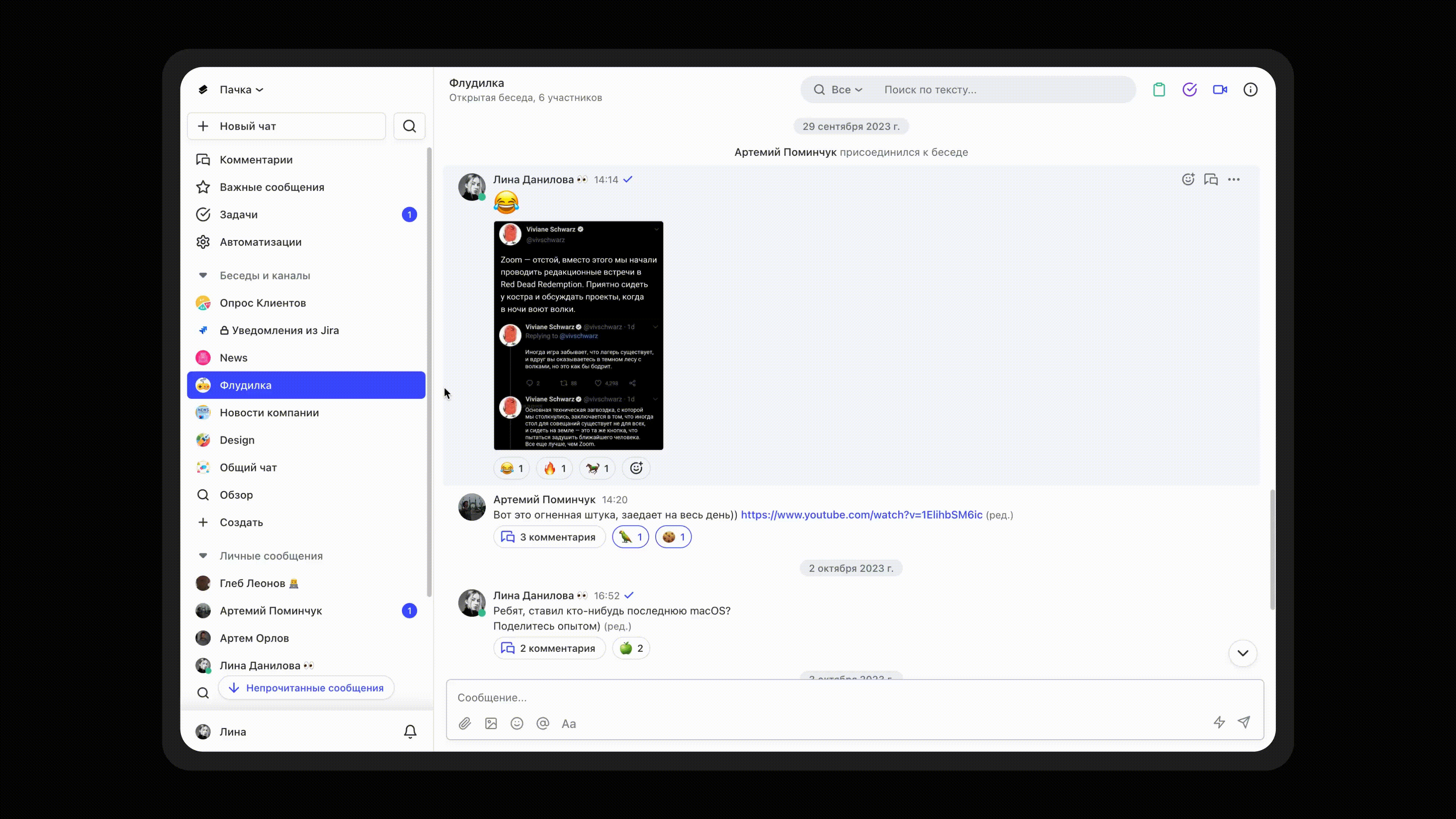Open the emoji picker in the composer
The width and height of the screenshot is (1456, 819).
[516, 723]
